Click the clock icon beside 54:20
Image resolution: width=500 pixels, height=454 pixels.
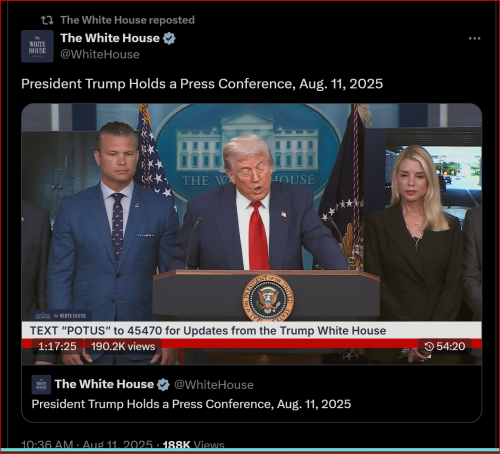point(429,346)
